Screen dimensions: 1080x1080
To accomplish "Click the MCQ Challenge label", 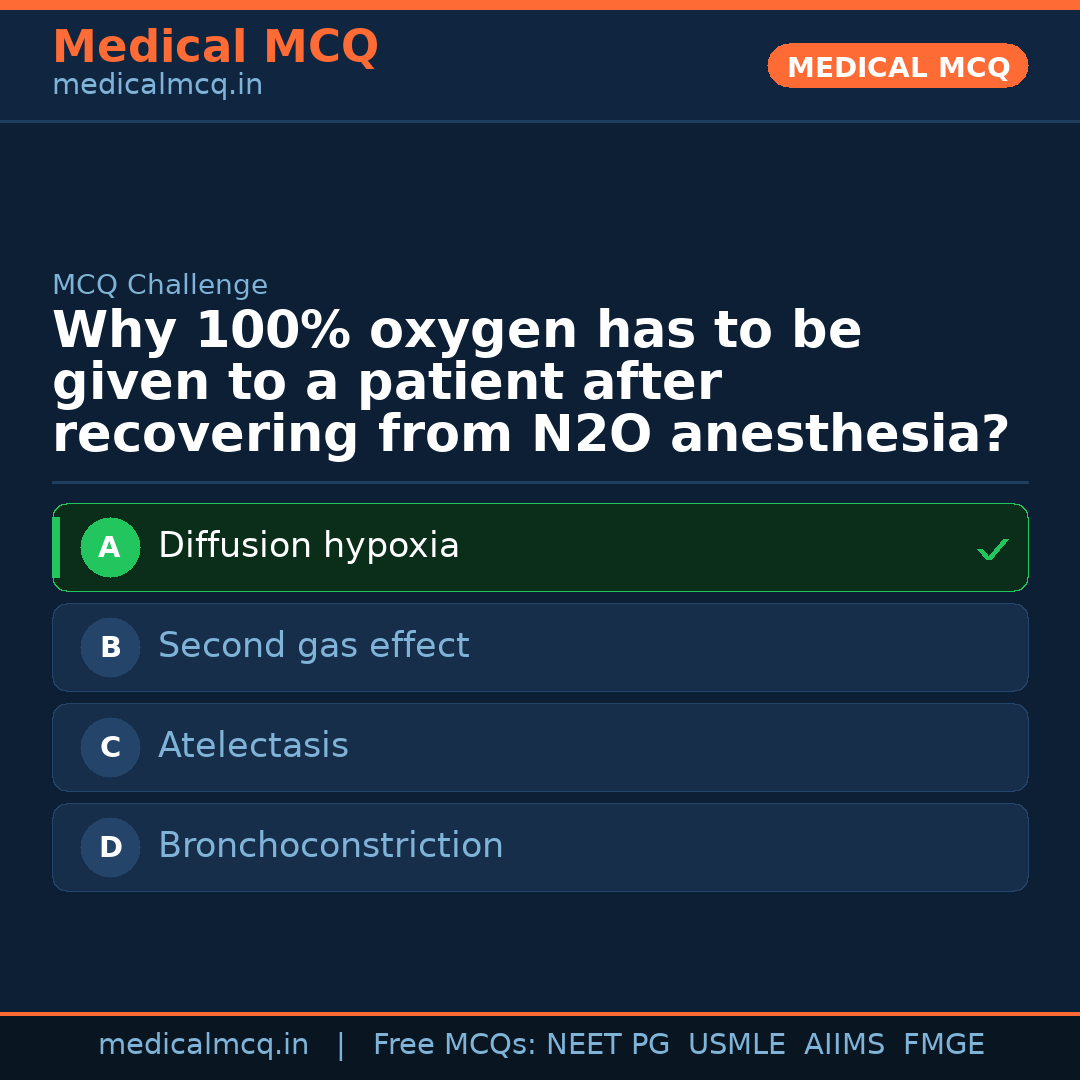I will [x=160, y=285].
